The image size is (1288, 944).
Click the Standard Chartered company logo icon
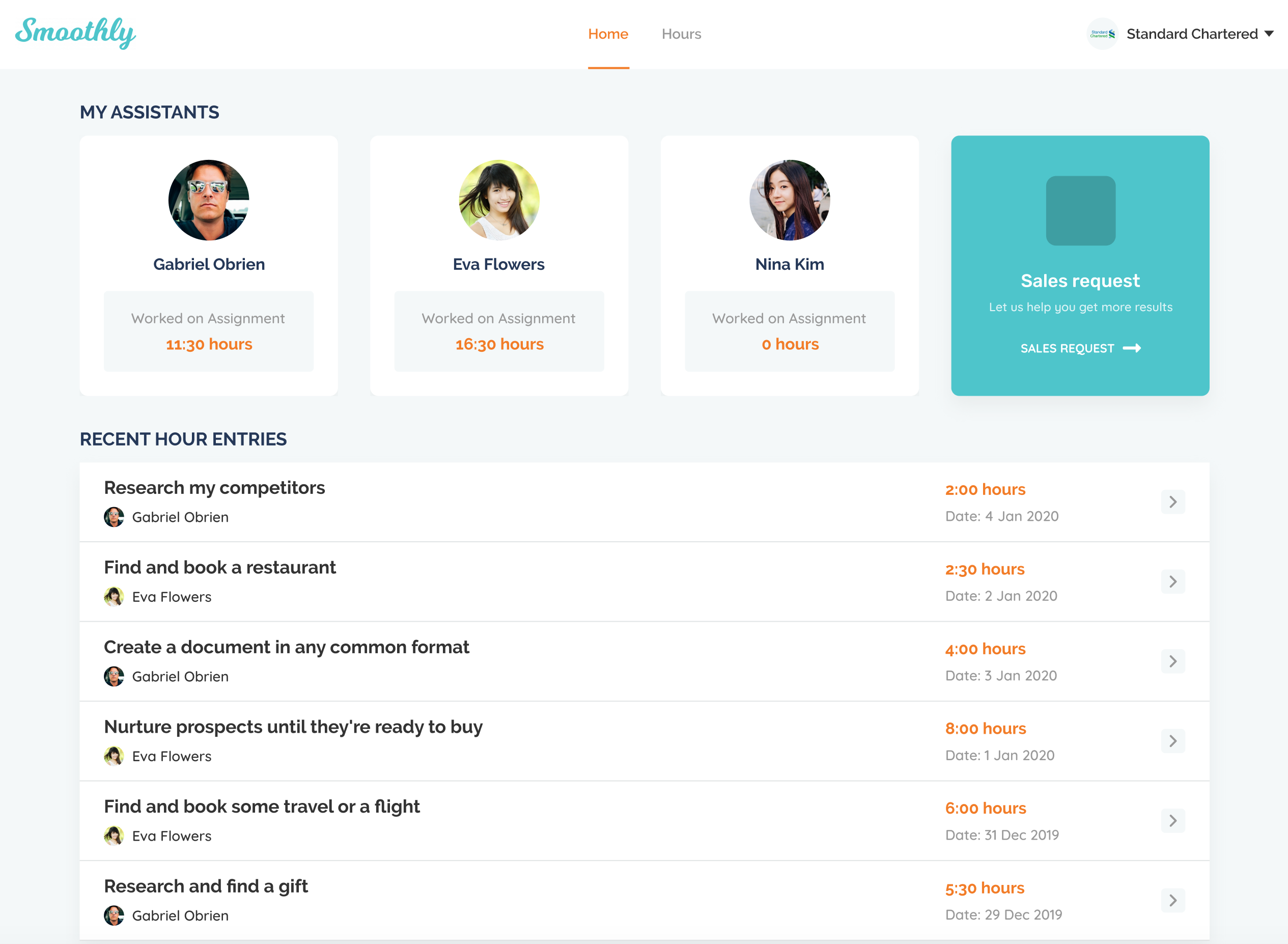1102,34
